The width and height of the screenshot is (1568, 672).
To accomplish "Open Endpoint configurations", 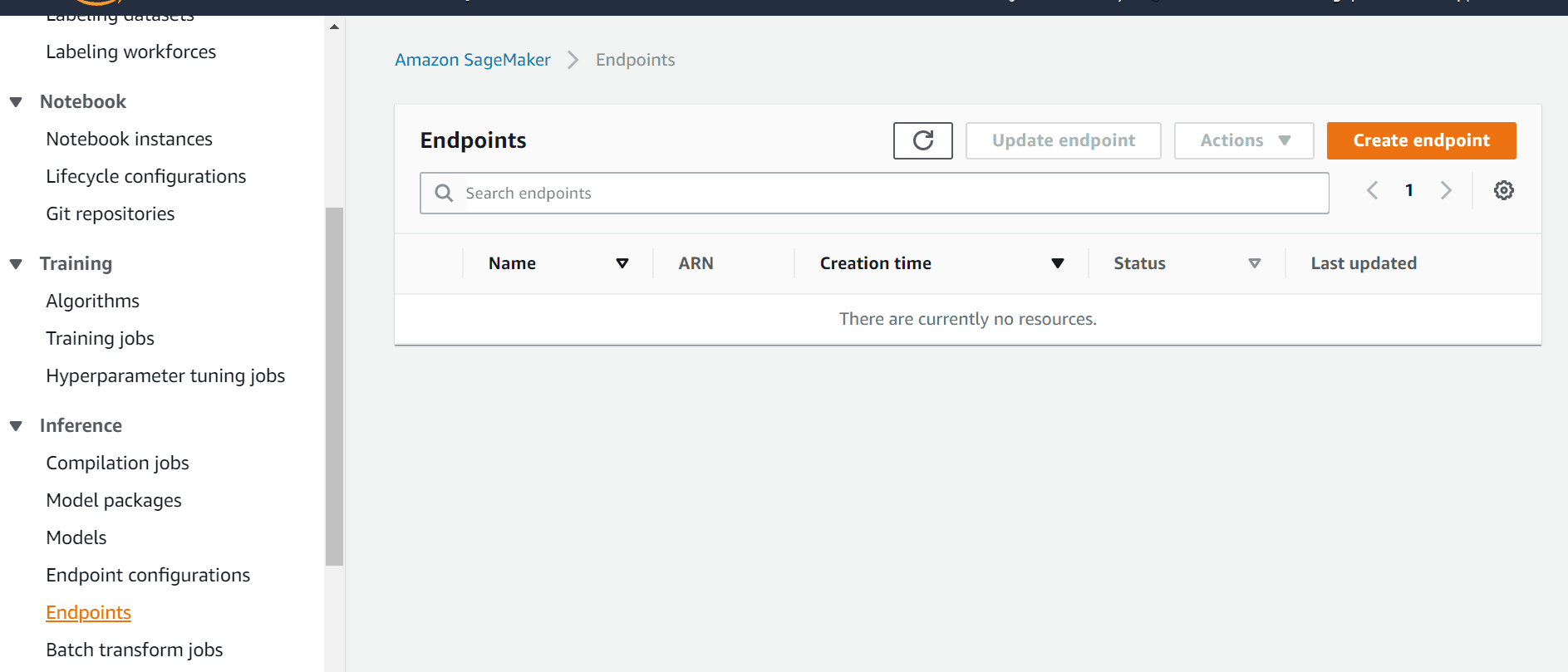I will [148, 575].
